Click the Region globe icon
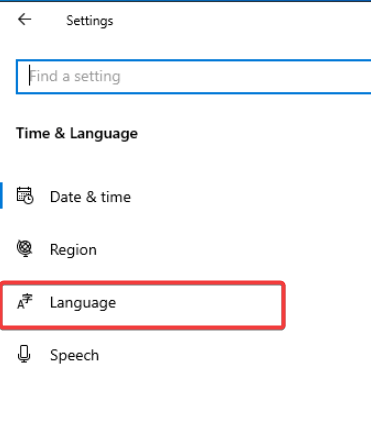The height and width of the screenshot is (423, 371). click(x=24, y=248)
